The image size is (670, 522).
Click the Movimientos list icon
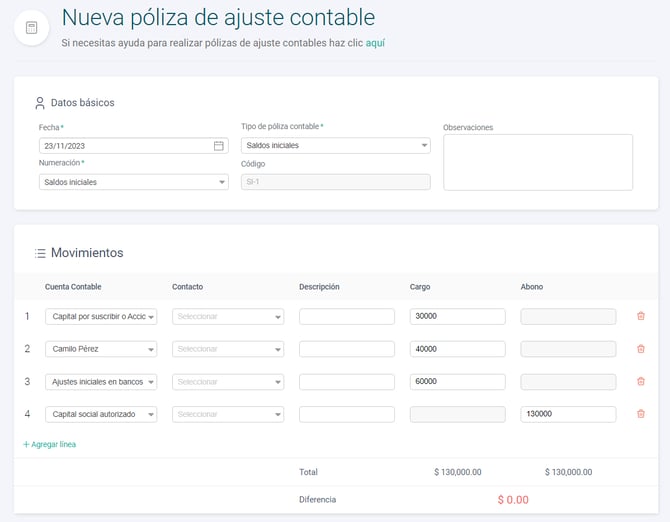coord(40,253)
